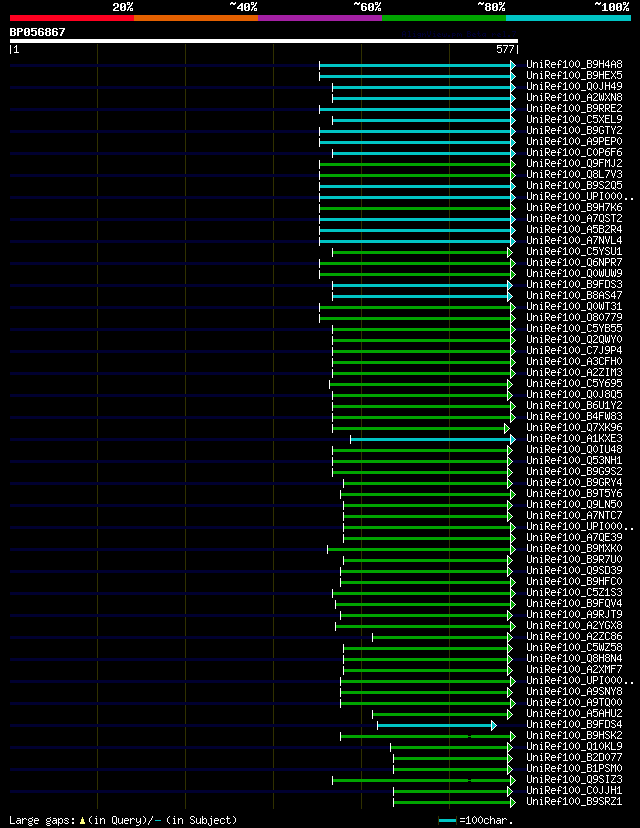
Task: Select the UniRef100_Q0WUW9 label
Action: [574, 274]
